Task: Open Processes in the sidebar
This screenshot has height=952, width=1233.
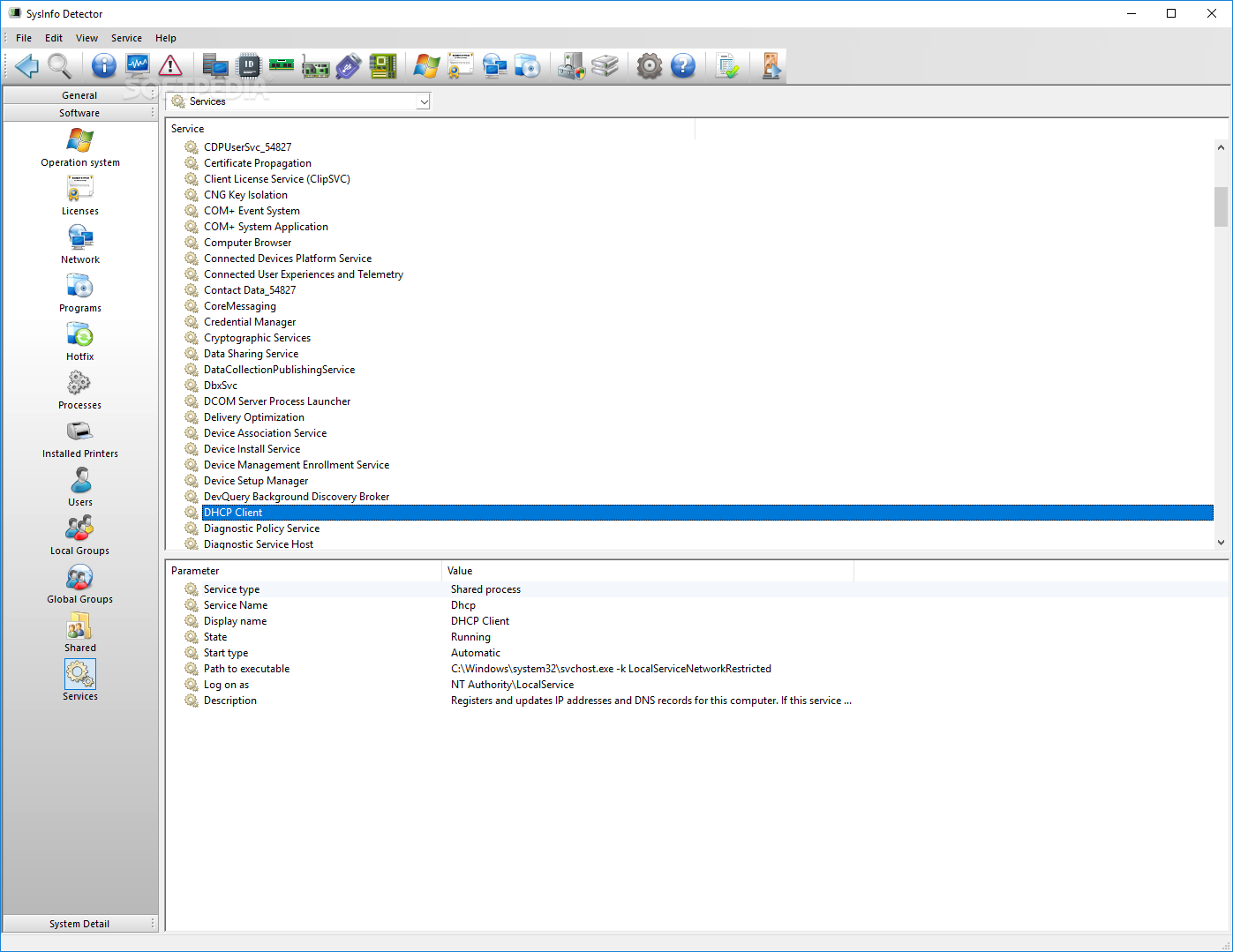Action: [80, 390]
